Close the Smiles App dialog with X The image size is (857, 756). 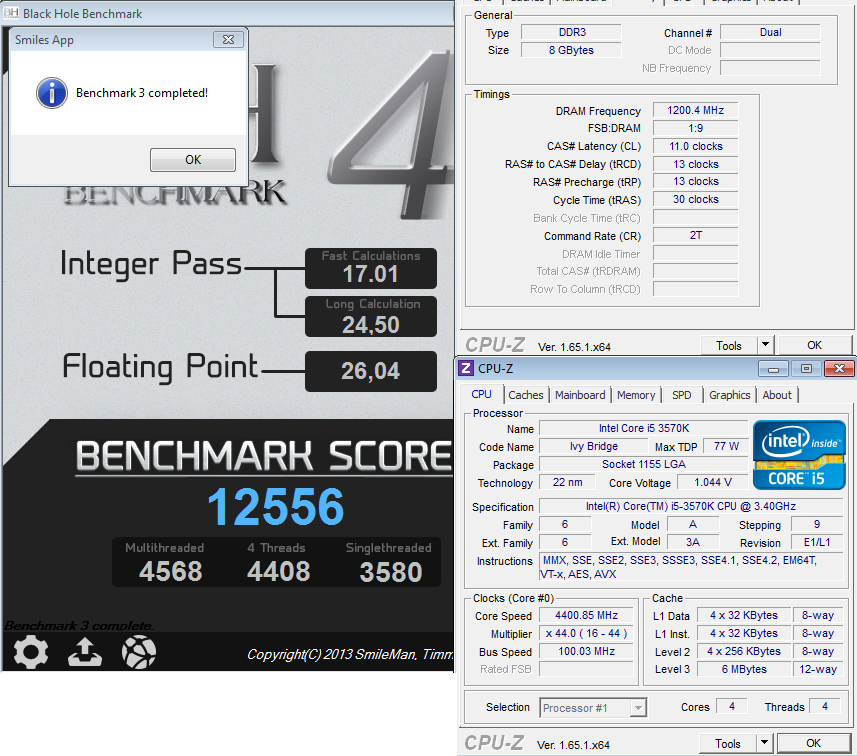click(x=228, y=39)
